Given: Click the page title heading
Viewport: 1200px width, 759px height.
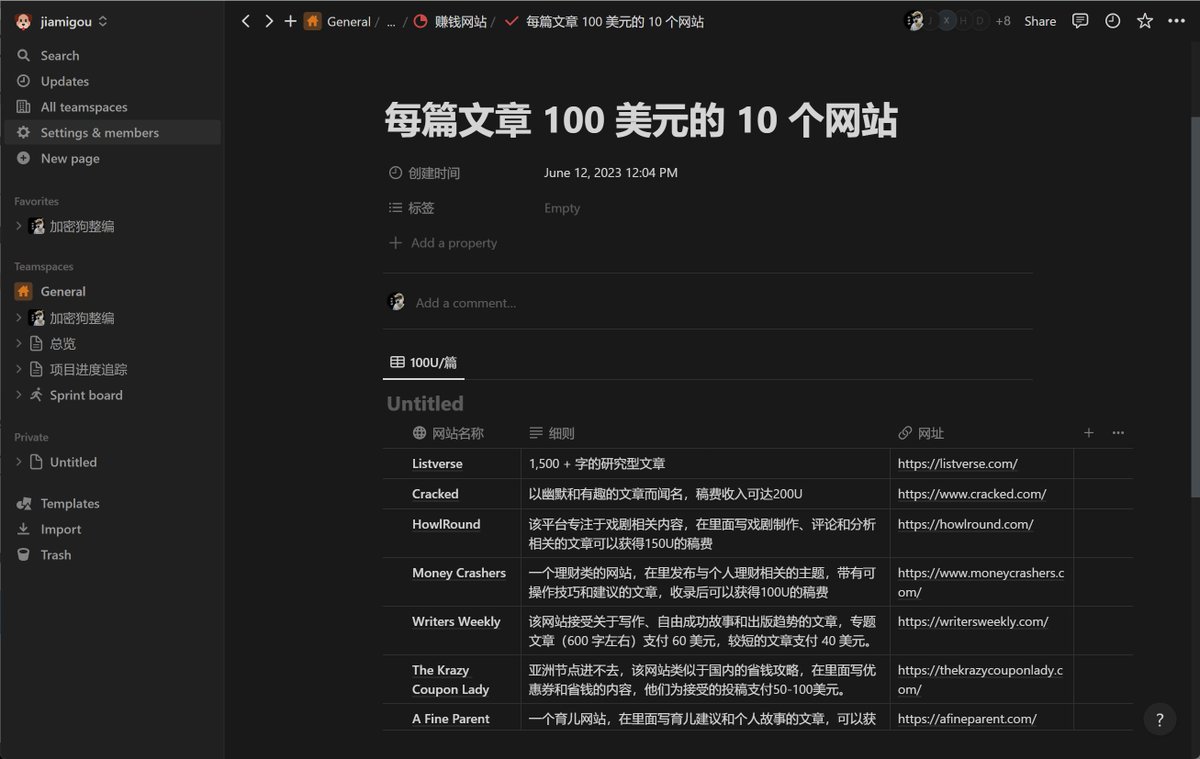Looking at the screenshot, I should tap(641, 122).
